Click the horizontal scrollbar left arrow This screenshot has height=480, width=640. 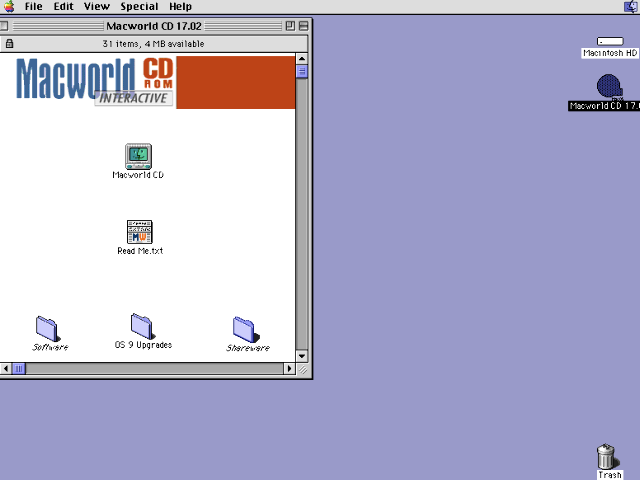click(6, 369)
